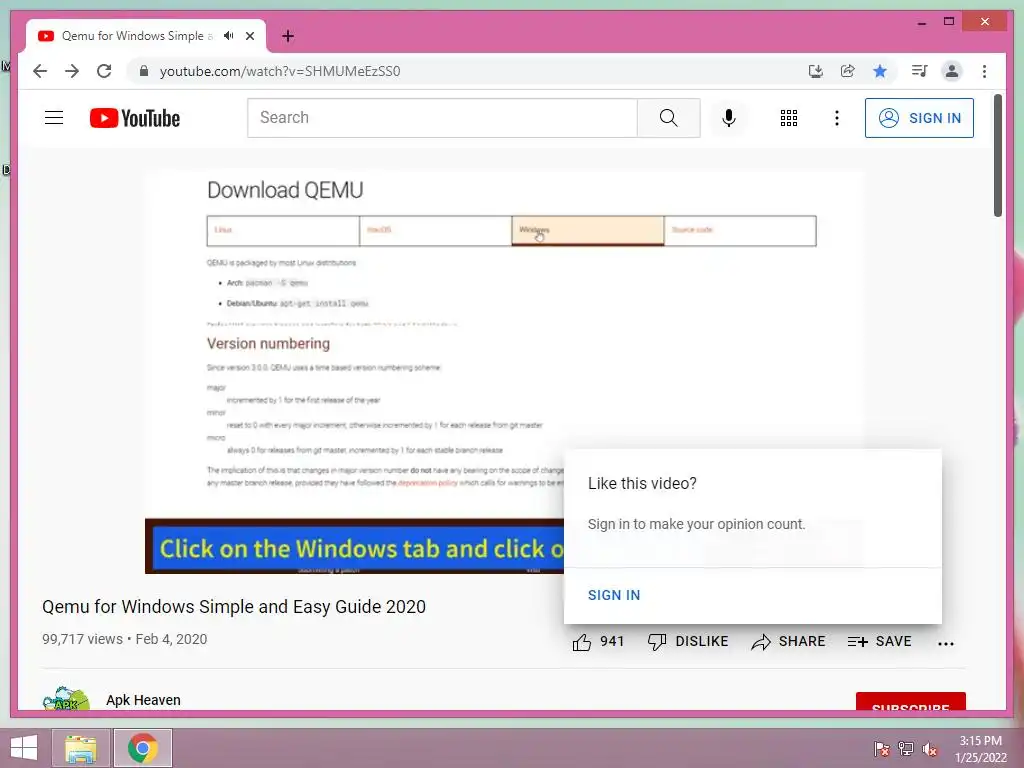
Task: Click the red SUBSCRIBE button
Action: (x=910, y=702)
